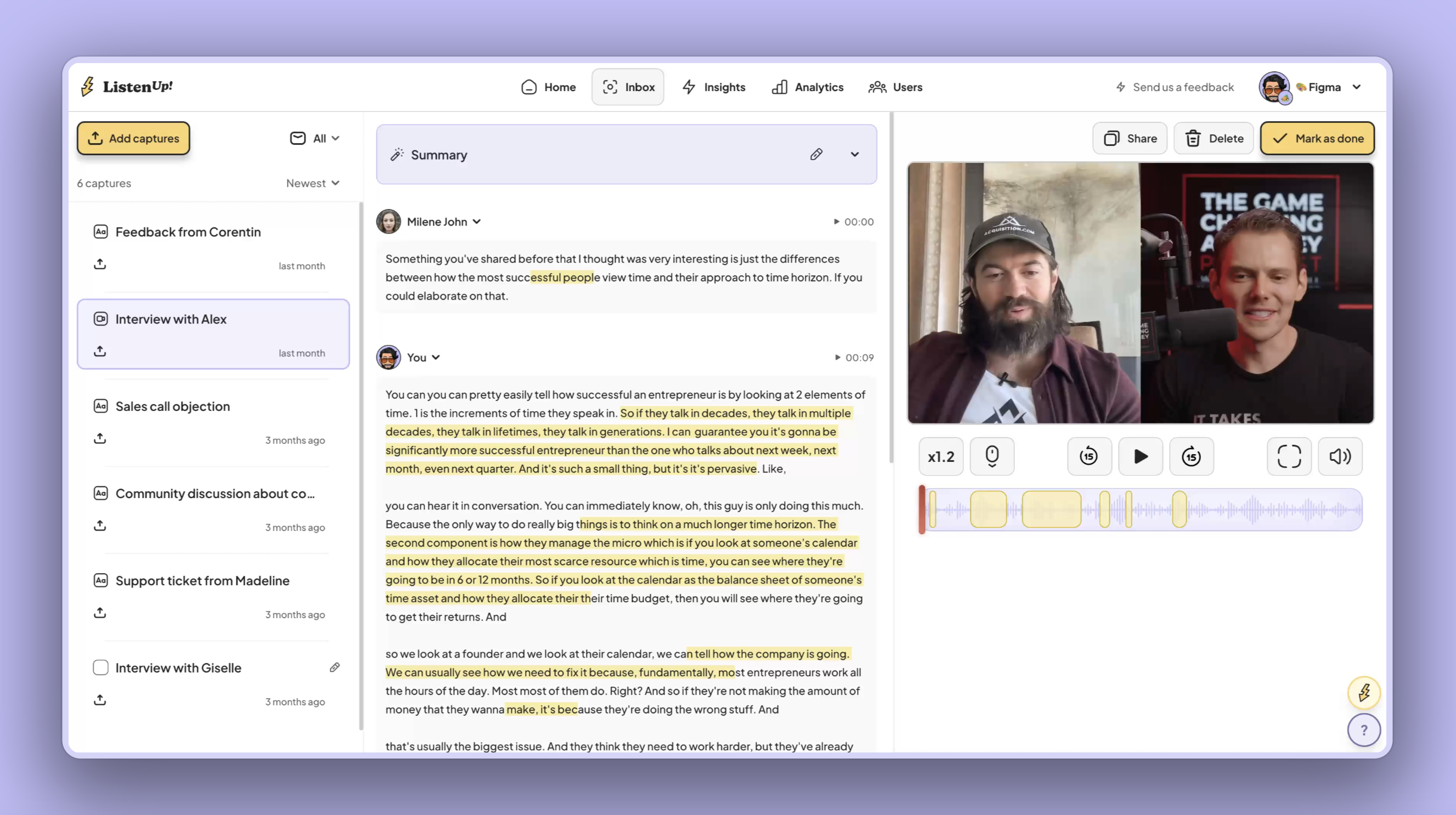The height and width of the screenshot is (815, 1456).
Task: Toggle fullscreen video icon
Action: click(1289, 456)
